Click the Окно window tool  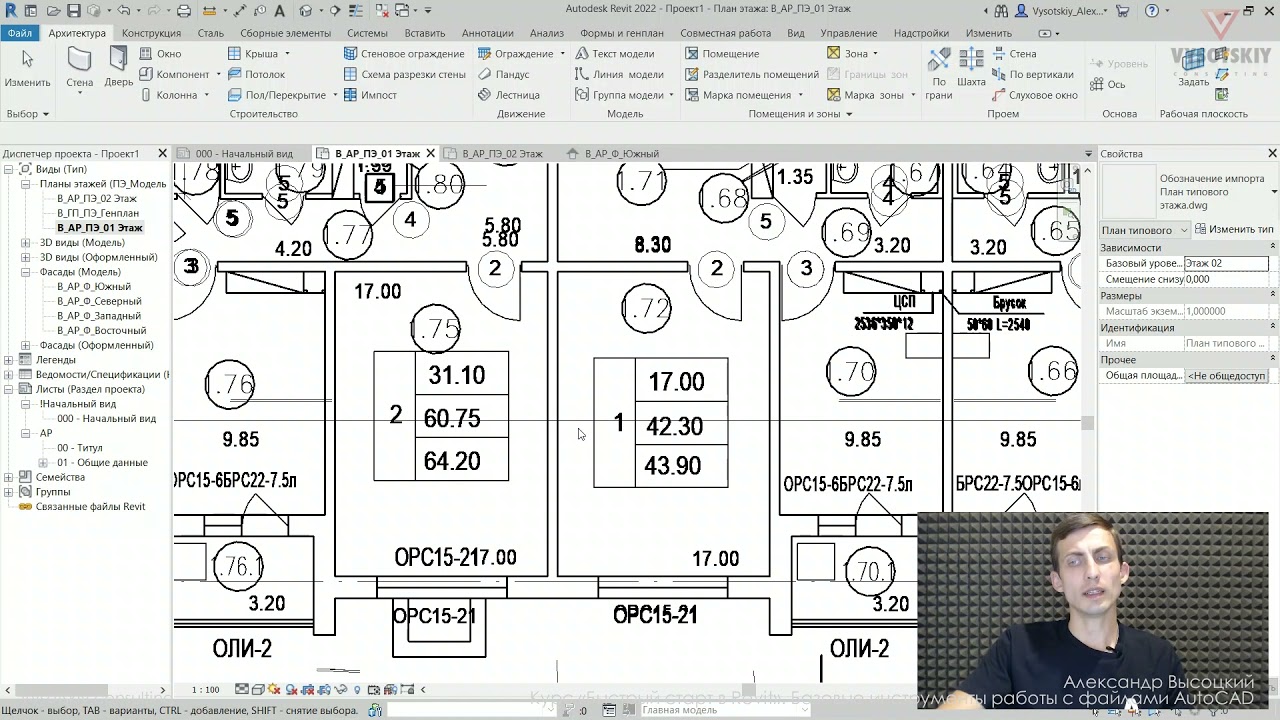tap(160, 54)
